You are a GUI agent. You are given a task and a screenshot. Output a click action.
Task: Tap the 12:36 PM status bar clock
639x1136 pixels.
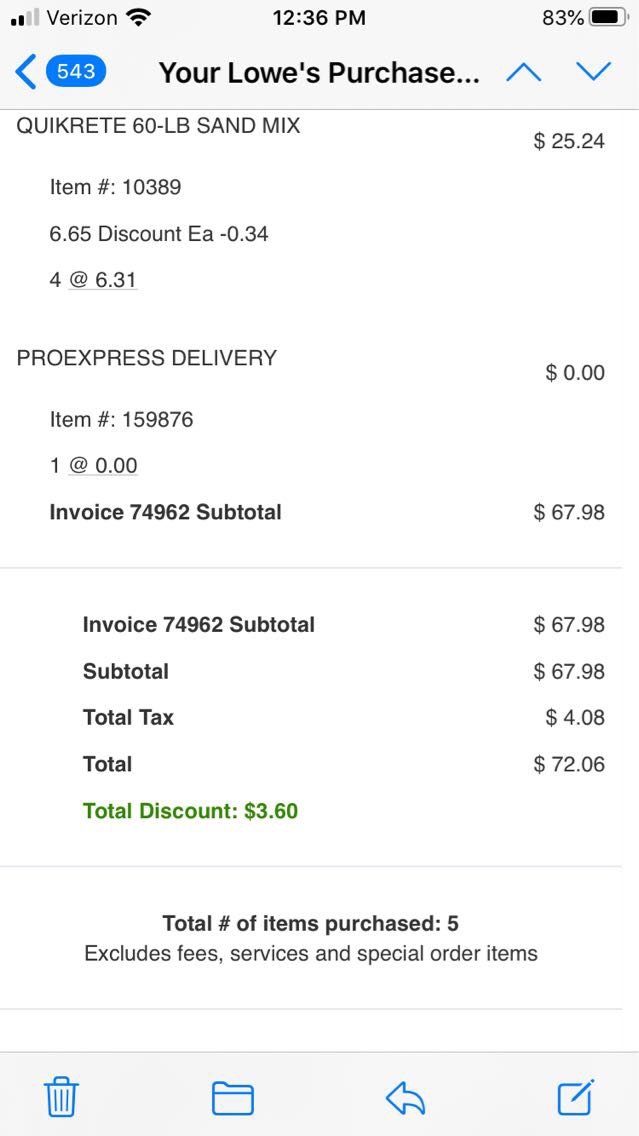319,17
